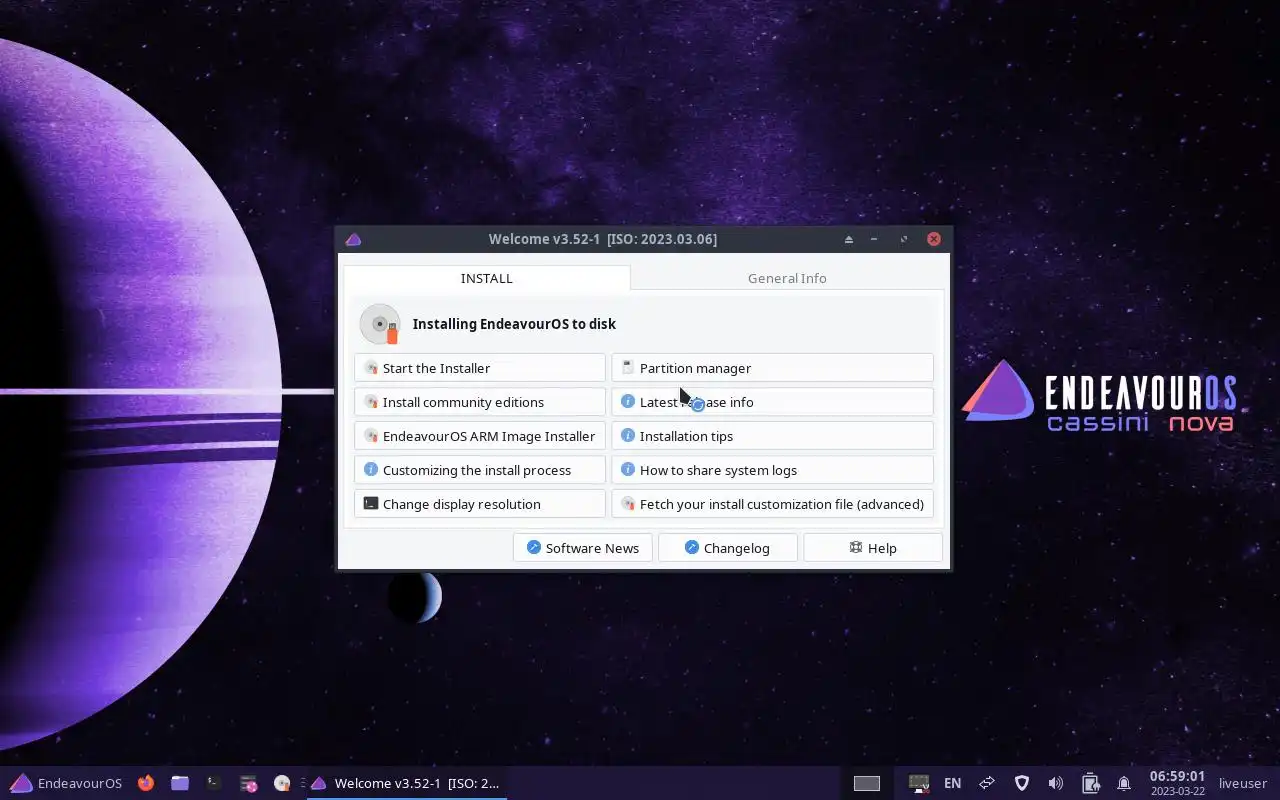Open the liveuser session menu

point(1243,783)
